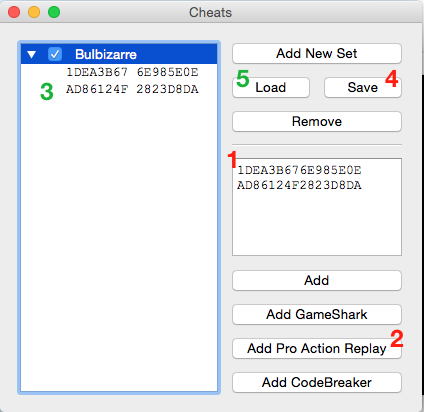Click the plain Add button
The width and height of the screenshot is (424, 412).
click(x=317, y=280)
